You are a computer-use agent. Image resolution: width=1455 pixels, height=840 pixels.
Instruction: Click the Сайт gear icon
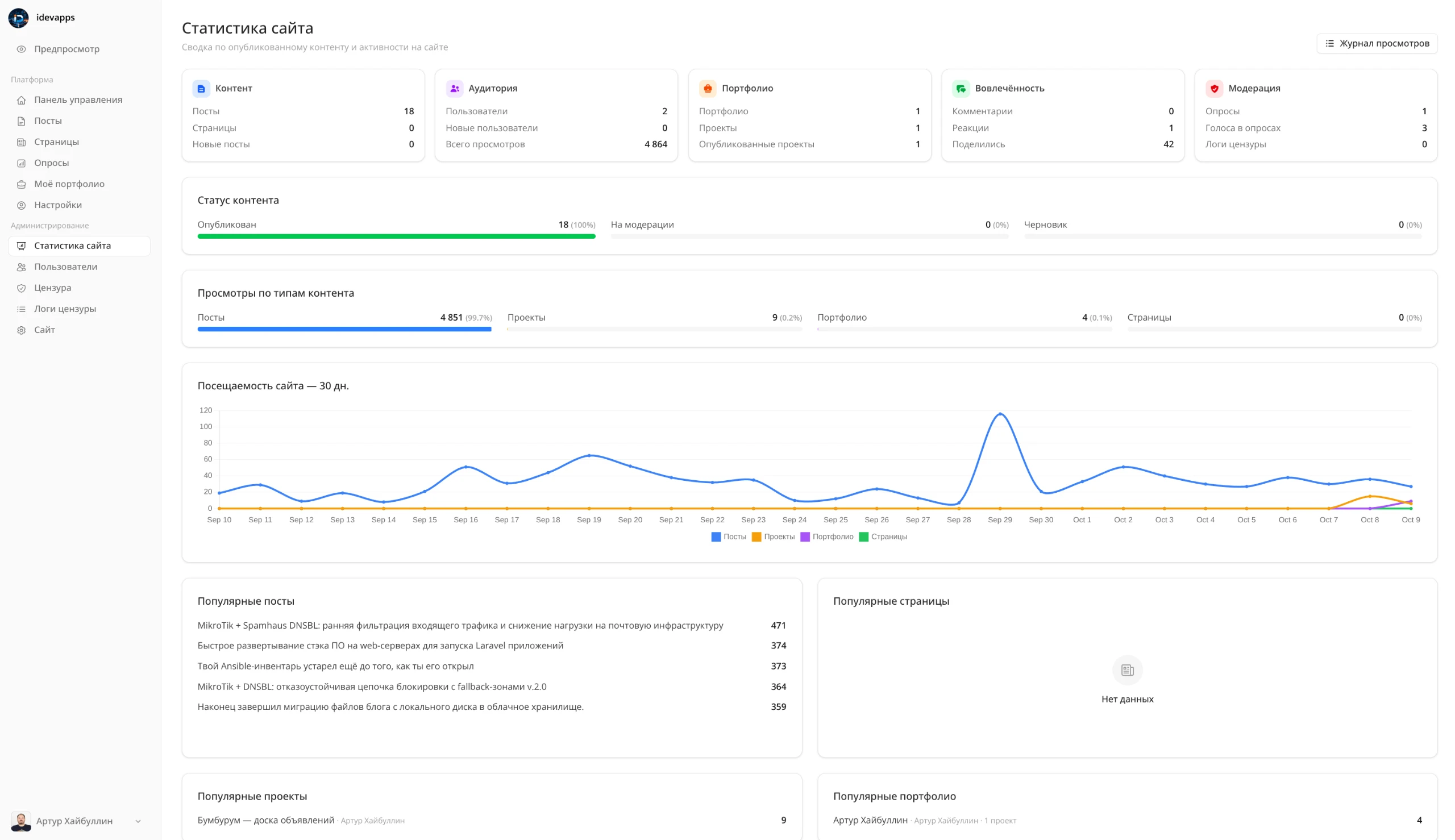tap(22, 330)
